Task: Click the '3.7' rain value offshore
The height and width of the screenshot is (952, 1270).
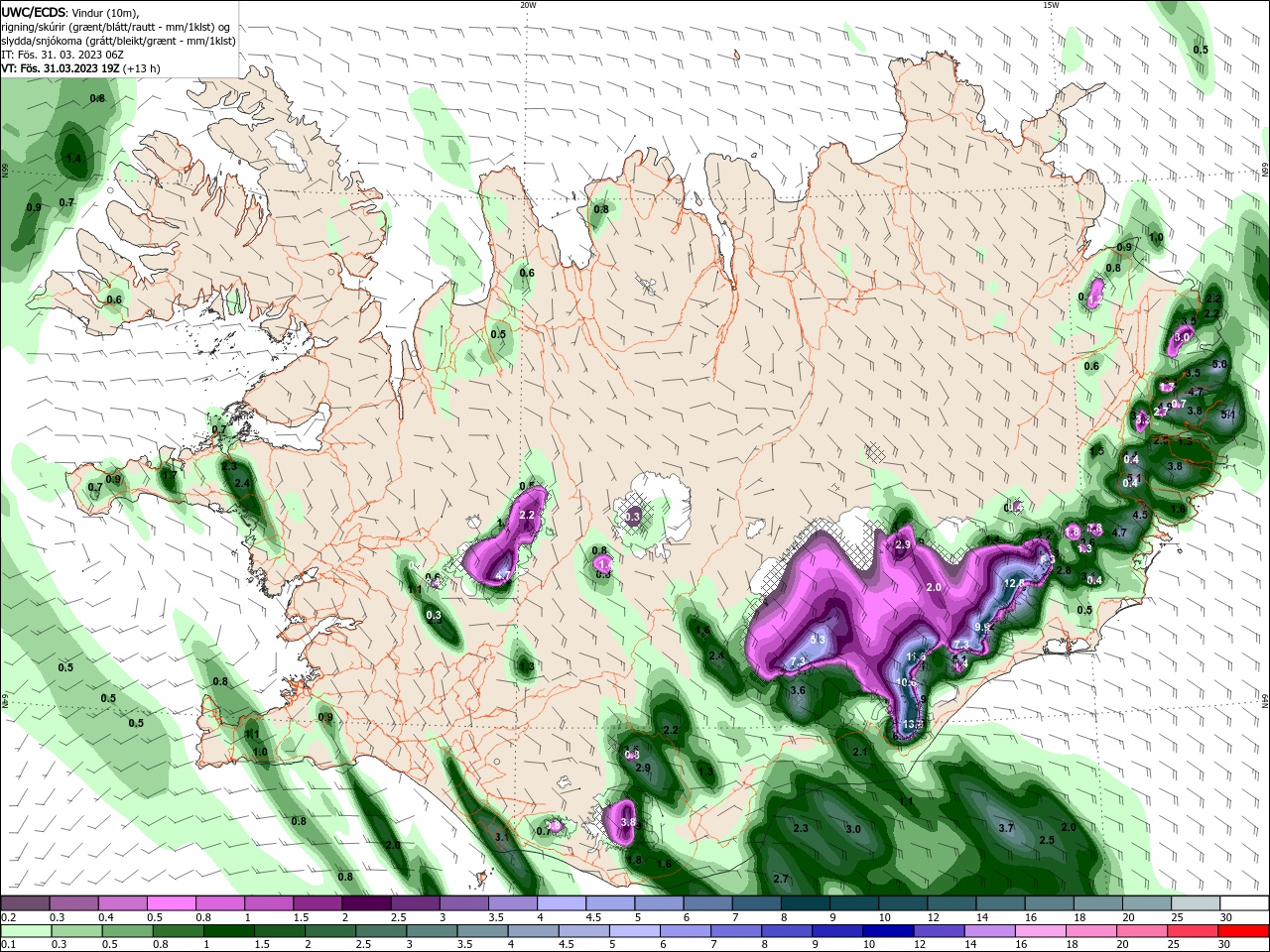Action: click(x=1006, y=827)
